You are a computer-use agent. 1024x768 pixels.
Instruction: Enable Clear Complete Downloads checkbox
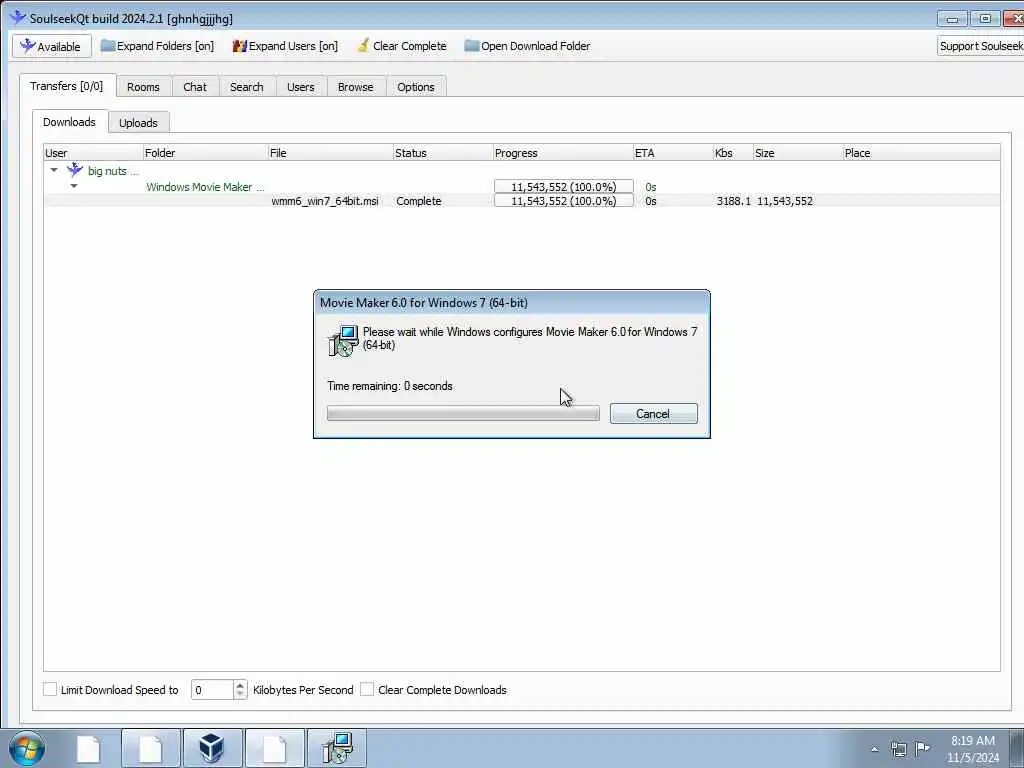367,689
